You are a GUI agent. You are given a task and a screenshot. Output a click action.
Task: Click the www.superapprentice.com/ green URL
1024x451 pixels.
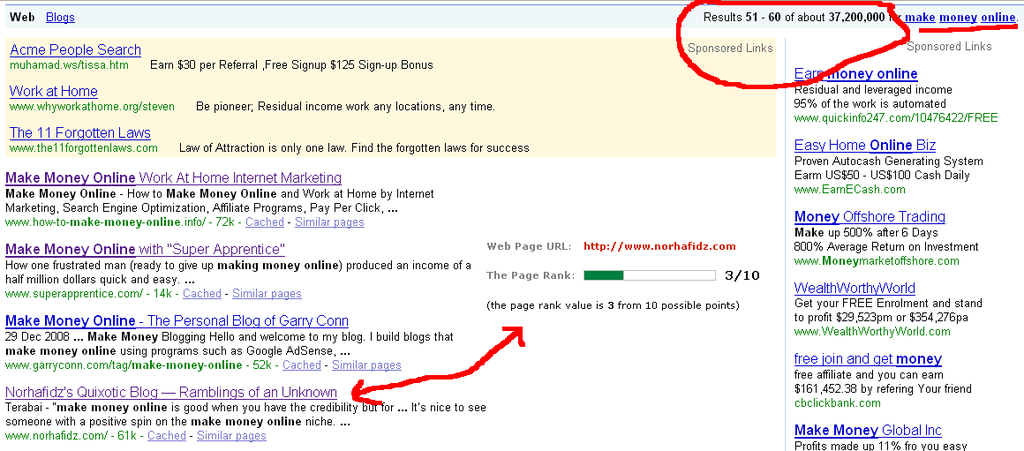point(73,294)
